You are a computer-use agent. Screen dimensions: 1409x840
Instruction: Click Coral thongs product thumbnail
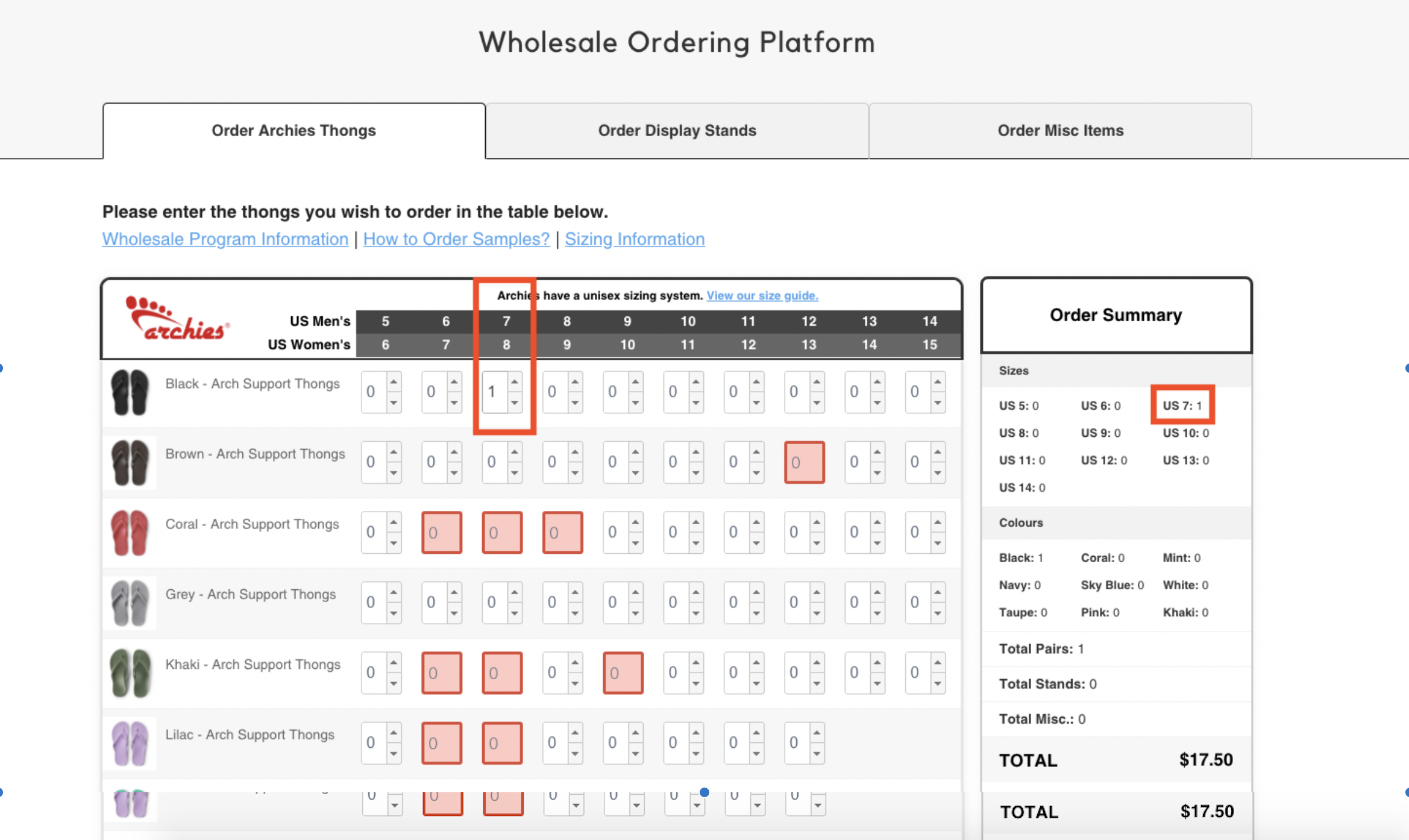point(130,533)
